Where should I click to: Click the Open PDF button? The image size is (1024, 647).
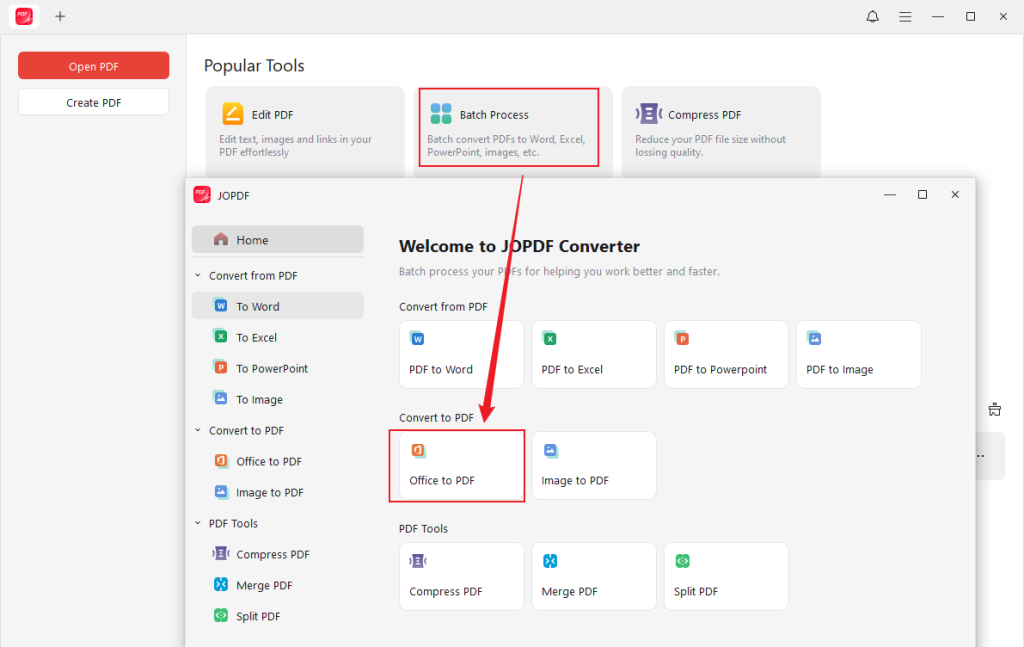pyautogui.click(x=93, y=65)
